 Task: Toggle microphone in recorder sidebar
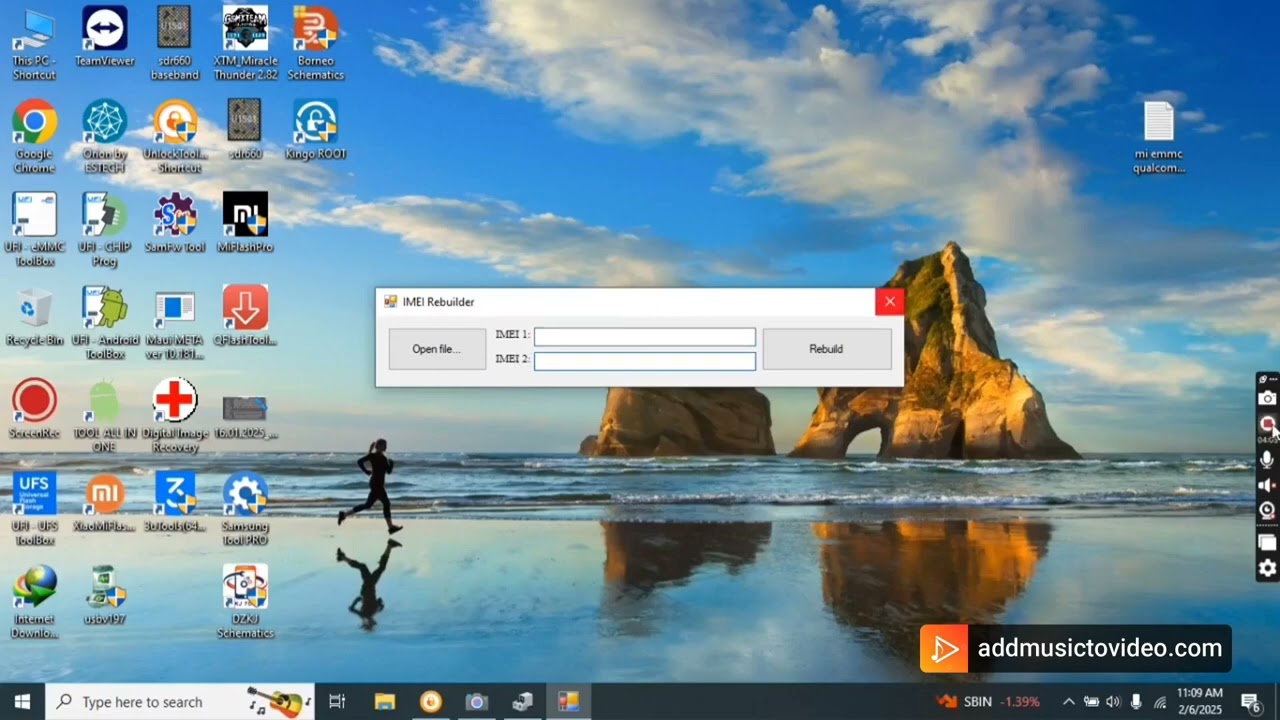tap(1267, 459)
